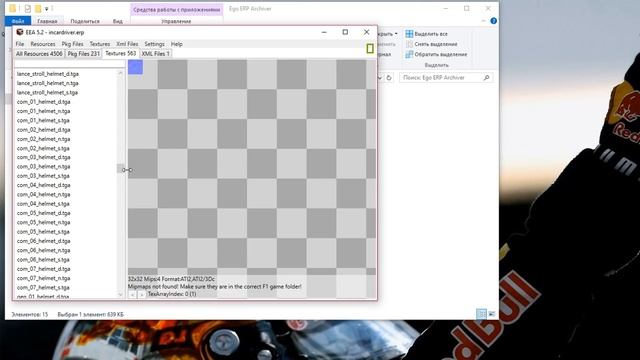640x360 pixels.
Task: Show previous texture array index
Action: click(x=132, y=294)
